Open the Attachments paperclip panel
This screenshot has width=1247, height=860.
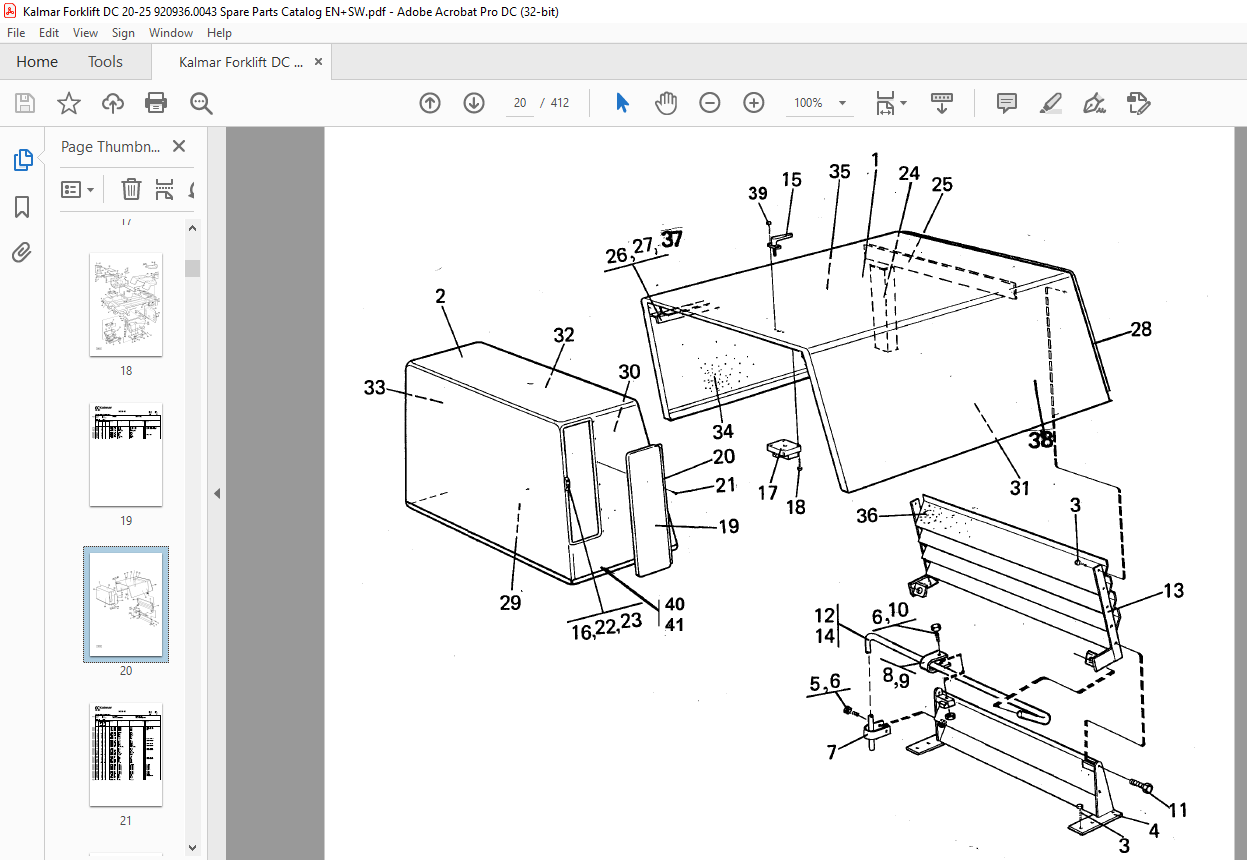point(22,251)
